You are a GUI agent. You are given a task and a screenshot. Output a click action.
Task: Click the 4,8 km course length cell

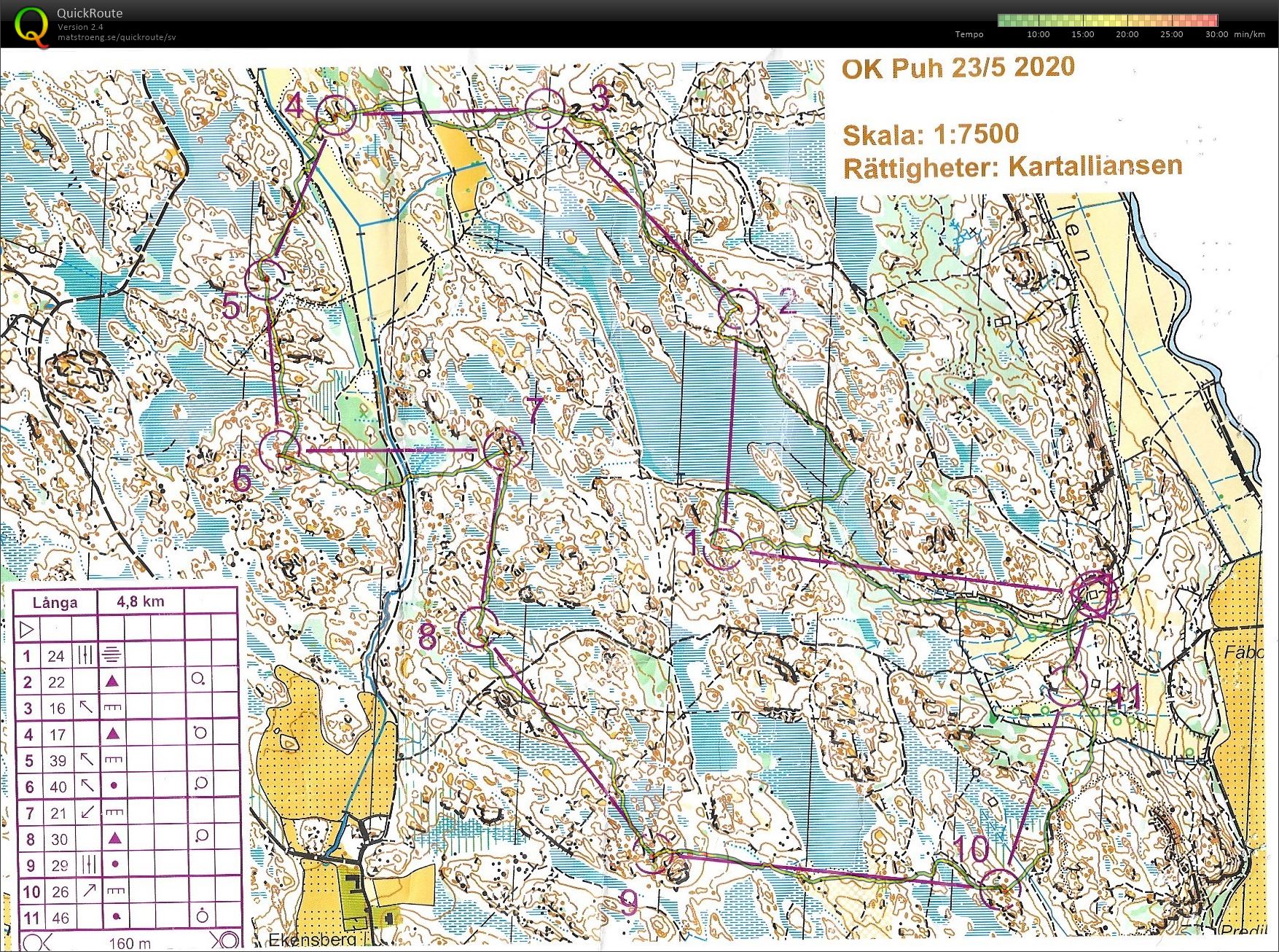pos(140,601)
